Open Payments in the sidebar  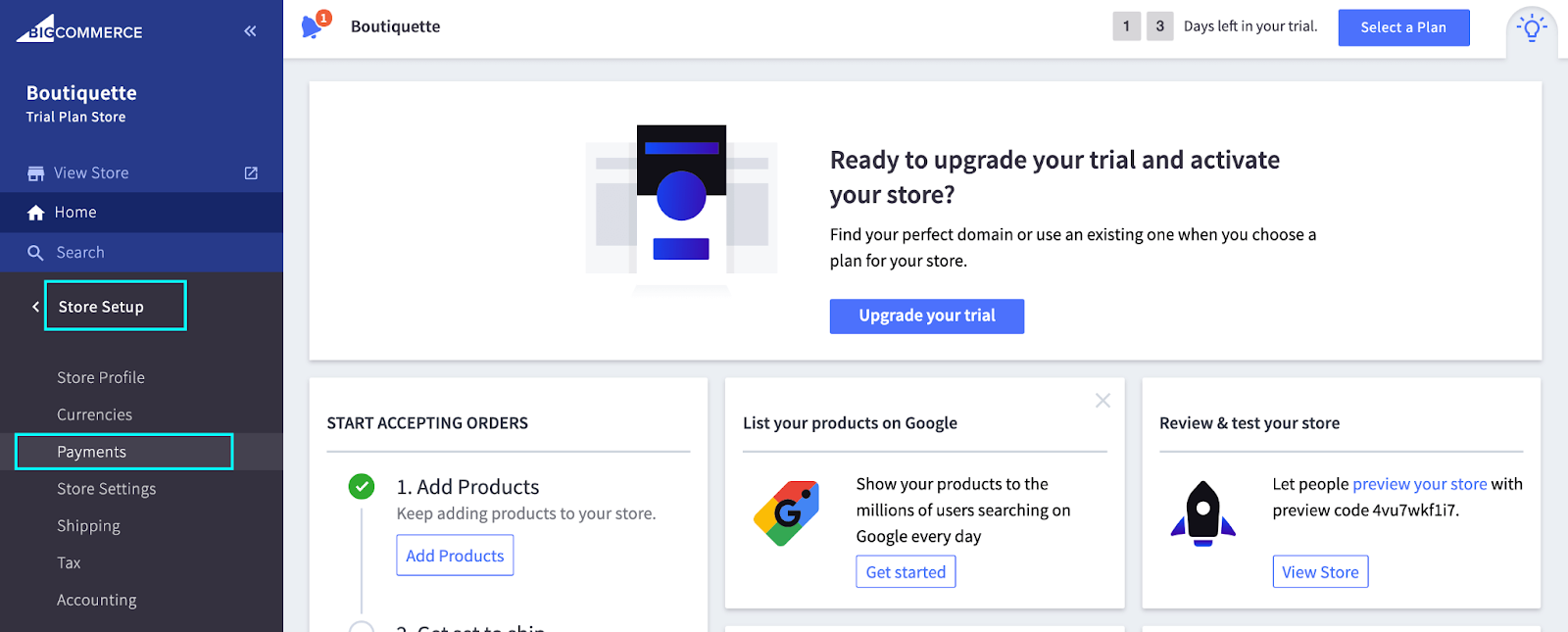pyautogui.click(x=92, y=452)
